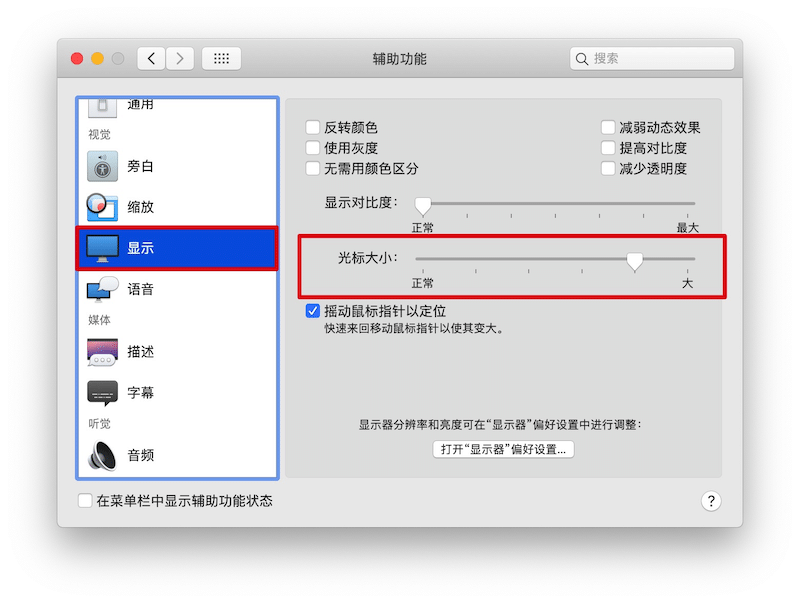Screen dimensions: 800x603
Task: Click the 辅助功能 window title
Action: tap(399, 59)
